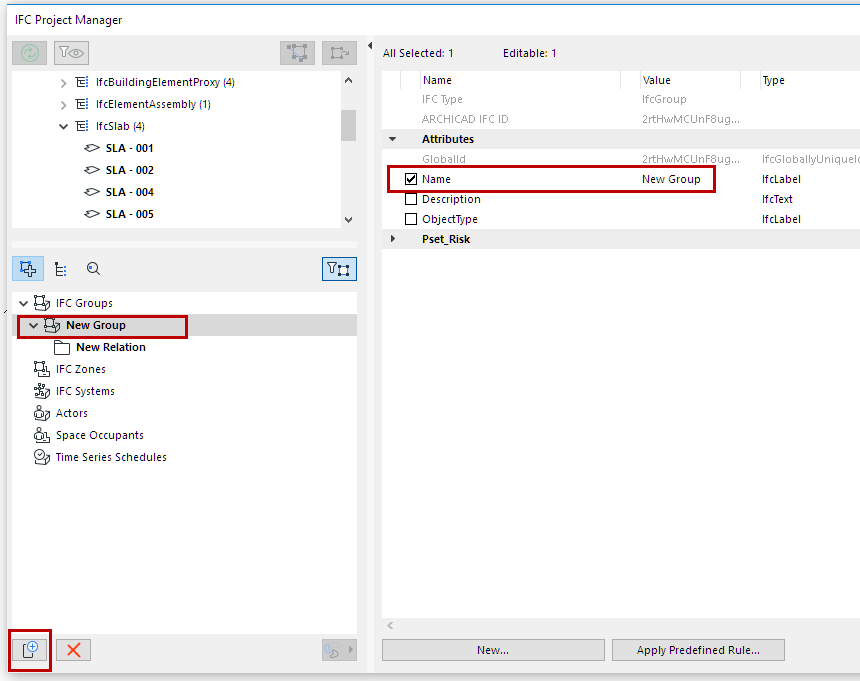Click the IfcElementAssembly list icon
Image resolution: width=860 pixels, height=681 pixels.
[82, 104]
